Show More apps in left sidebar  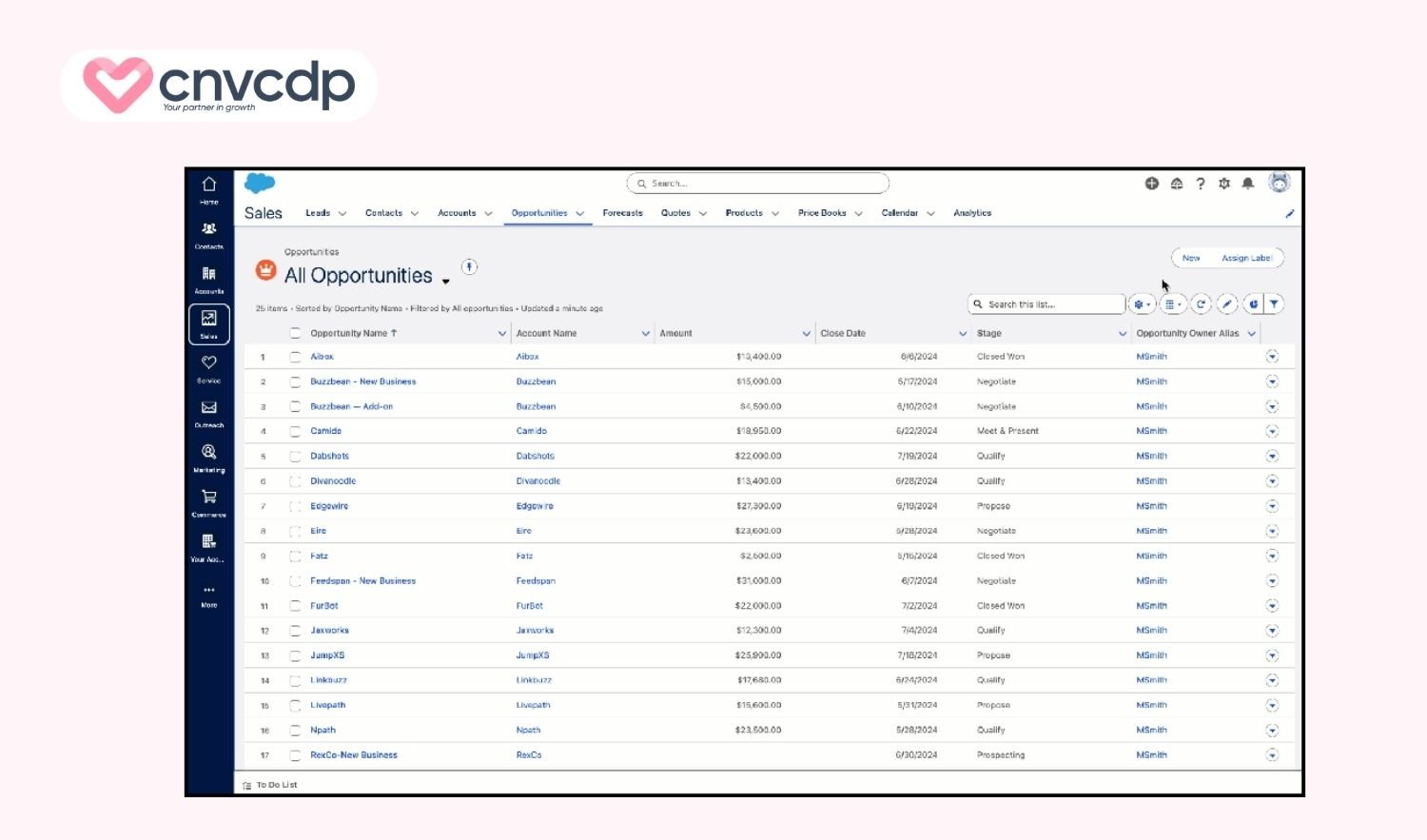point(209,596)
